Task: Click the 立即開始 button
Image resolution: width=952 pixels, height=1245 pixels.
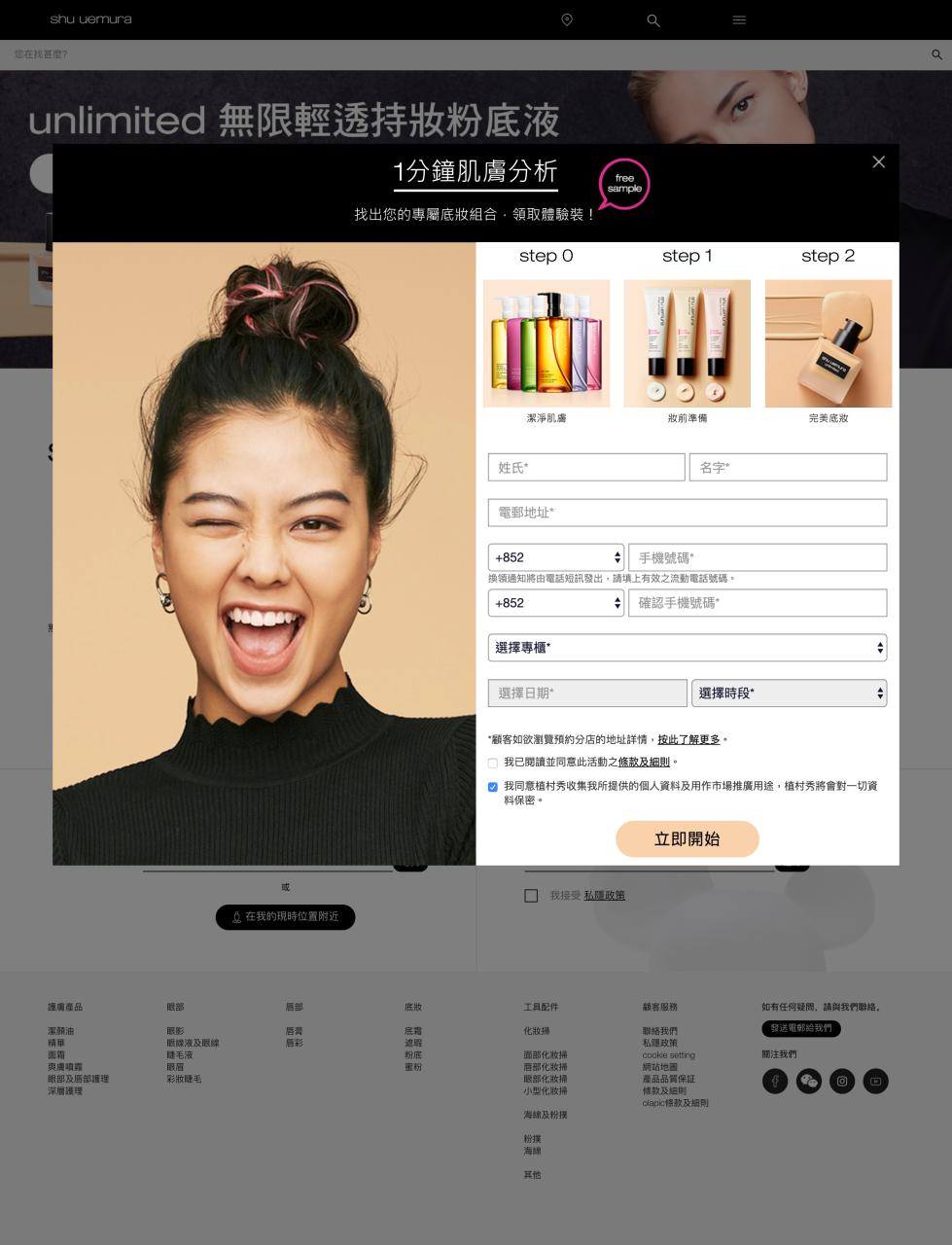Action: (688, 838)
